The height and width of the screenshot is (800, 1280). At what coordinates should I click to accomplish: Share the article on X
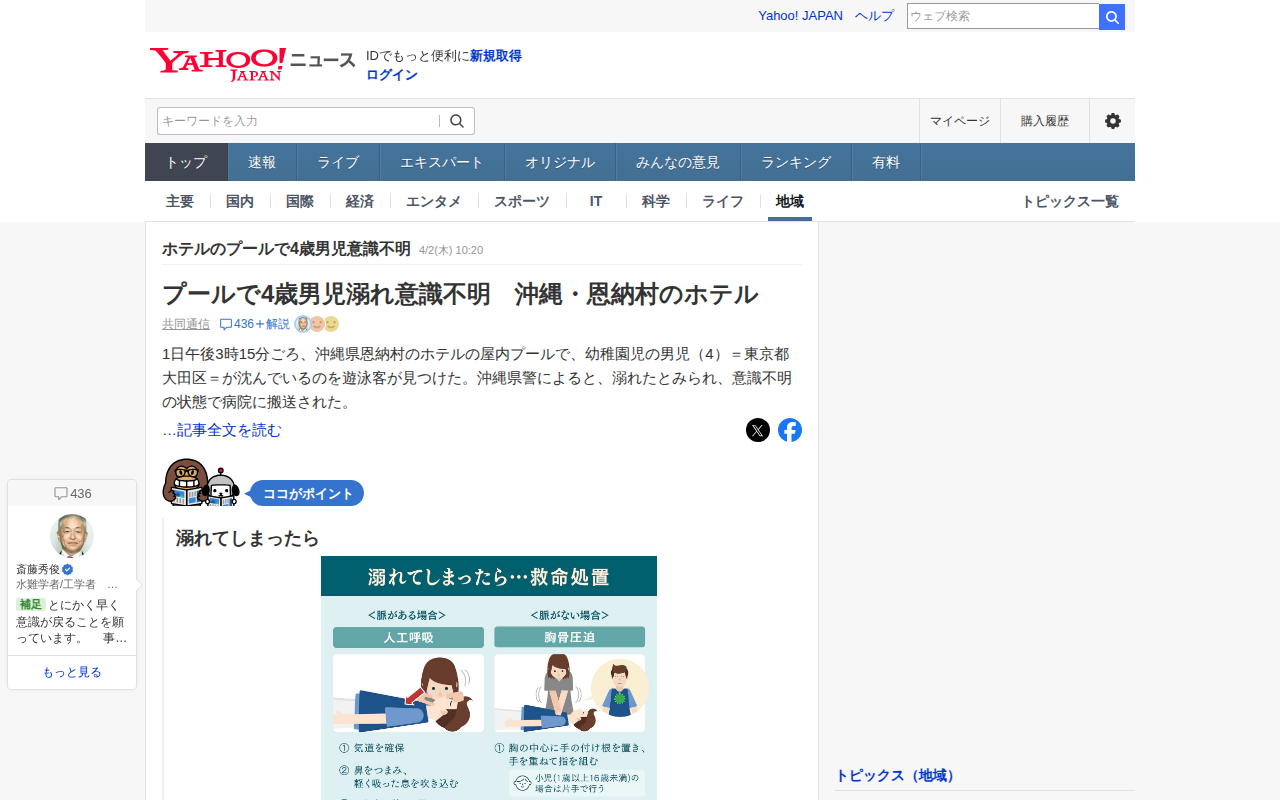[758, 430]
